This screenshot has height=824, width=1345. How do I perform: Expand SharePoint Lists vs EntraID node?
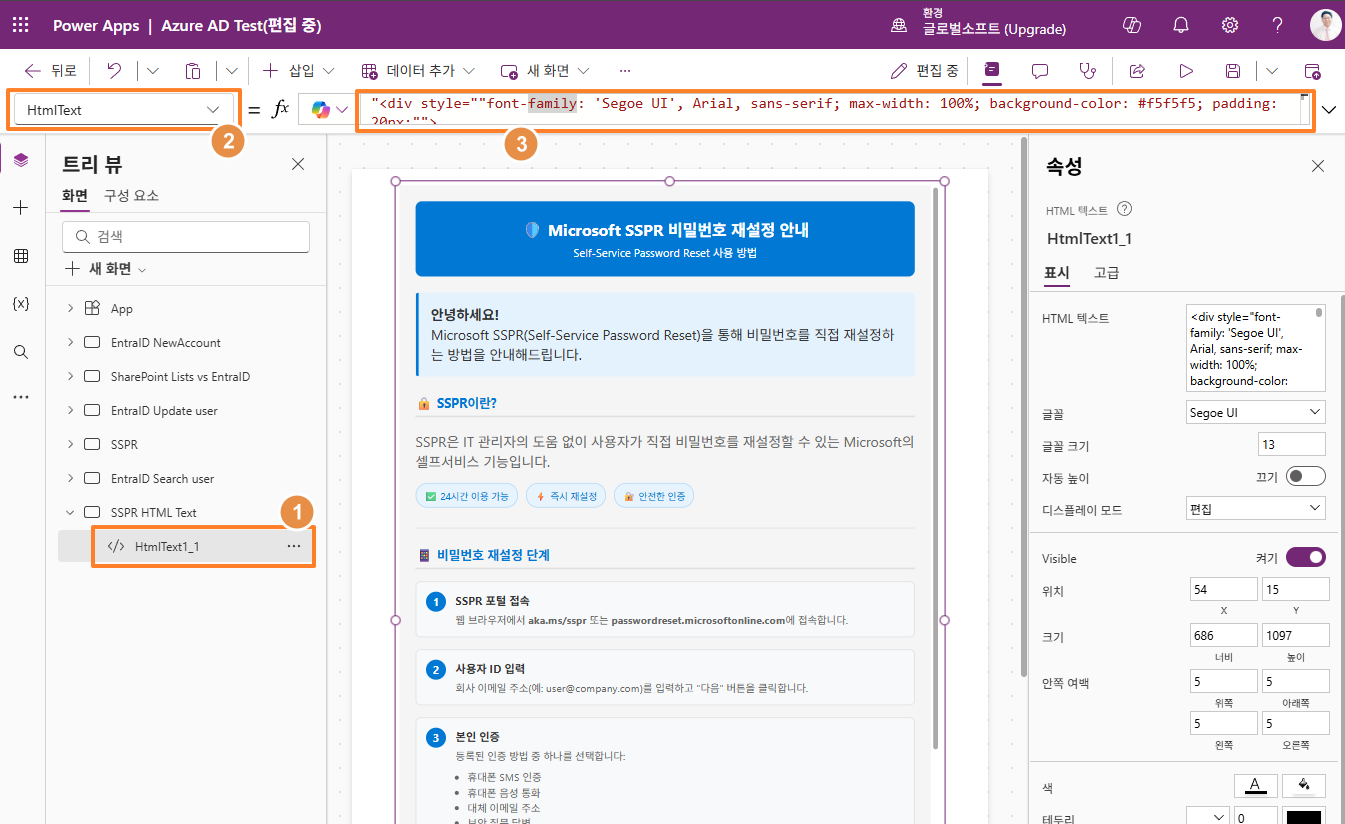(70, 376)
